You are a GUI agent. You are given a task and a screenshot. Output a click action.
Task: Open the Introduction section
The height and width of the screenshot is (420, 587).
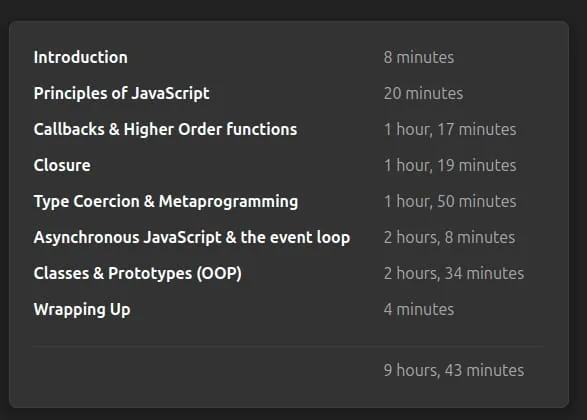80,57
